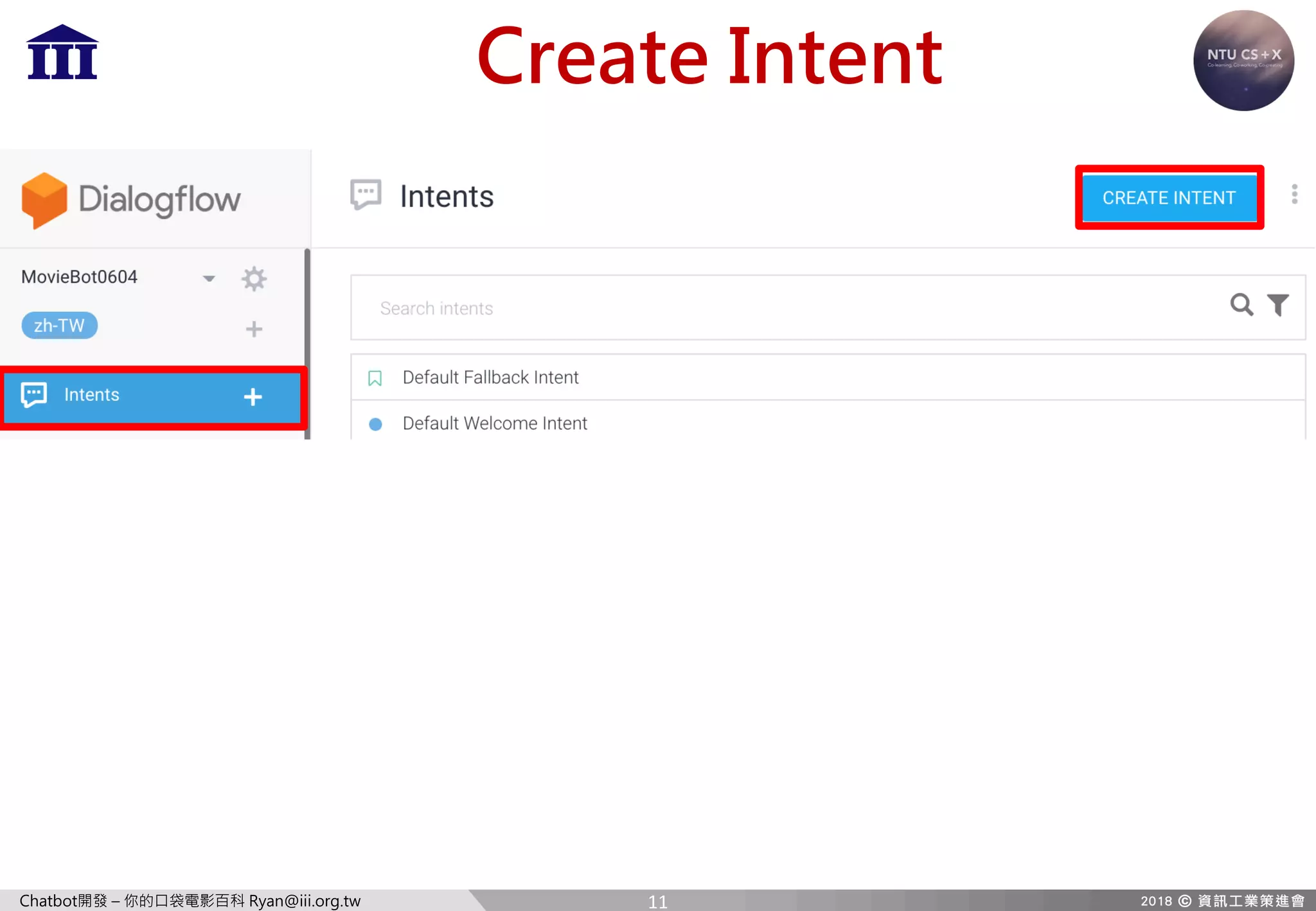The image size is (1316, 911).
Task: Click the MovieBot0604 agent name
Action: [x=79, y=277]
